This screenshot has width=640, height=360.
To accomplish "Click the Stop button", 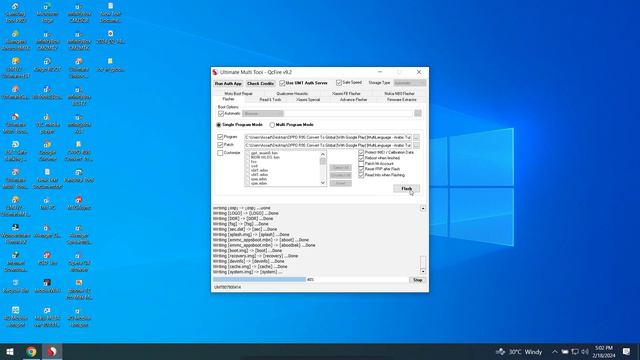I will (x=418, y=280).
